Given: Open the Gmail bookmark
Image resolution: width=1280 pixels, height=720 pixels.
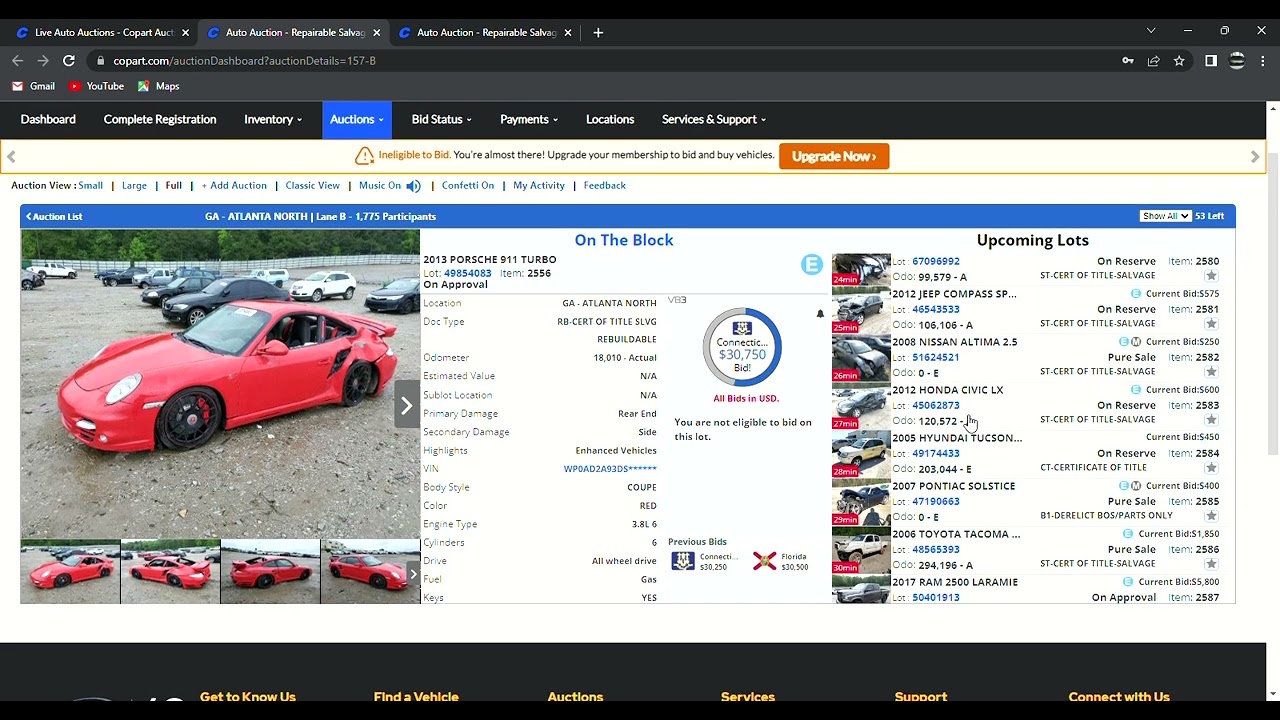Looking at the screenshot, I should tap(33, 86).
